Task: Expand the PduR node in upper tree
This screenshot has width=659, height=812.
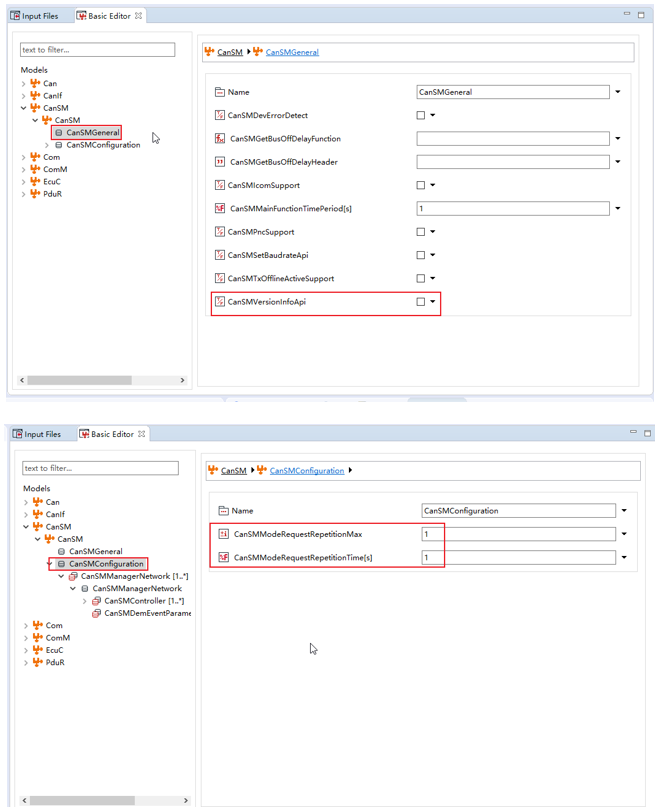Action: (23, 194)
